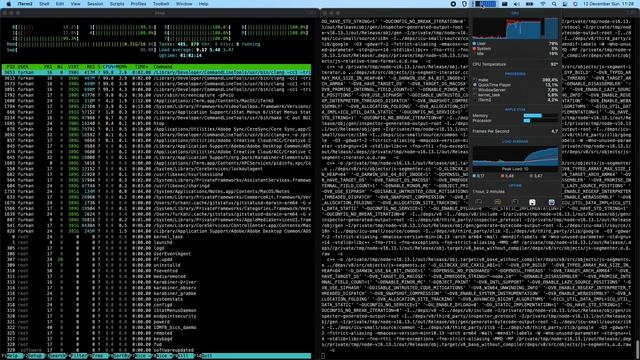640x360 pixels.
Task: Click the third icon in iStat bottom toolbar
Action: pyautogui.click(x=515, y=202)
